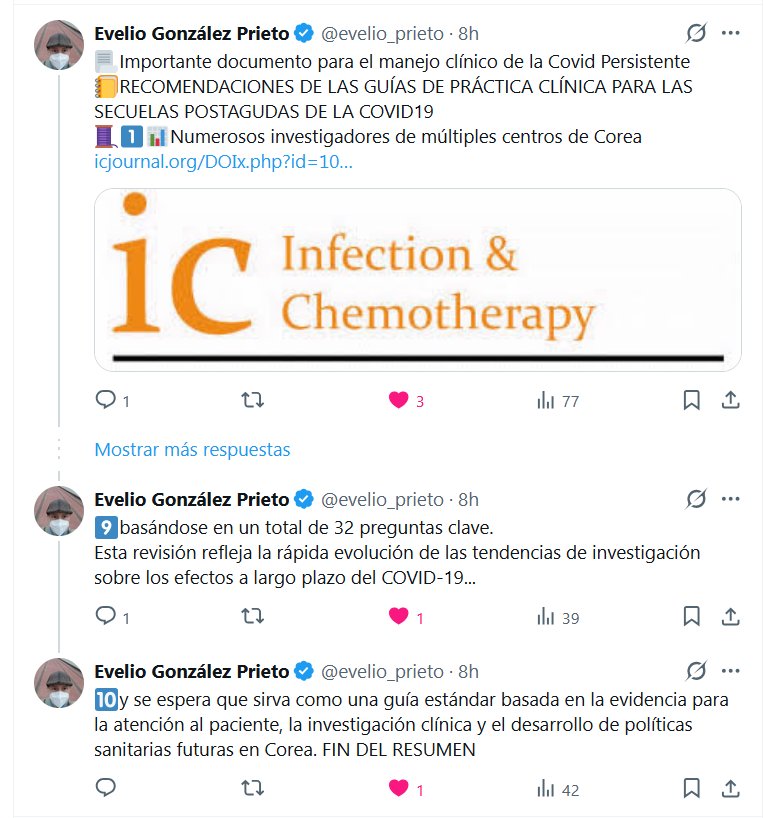Like the first tweet with 3 likes

click(399, 400)
